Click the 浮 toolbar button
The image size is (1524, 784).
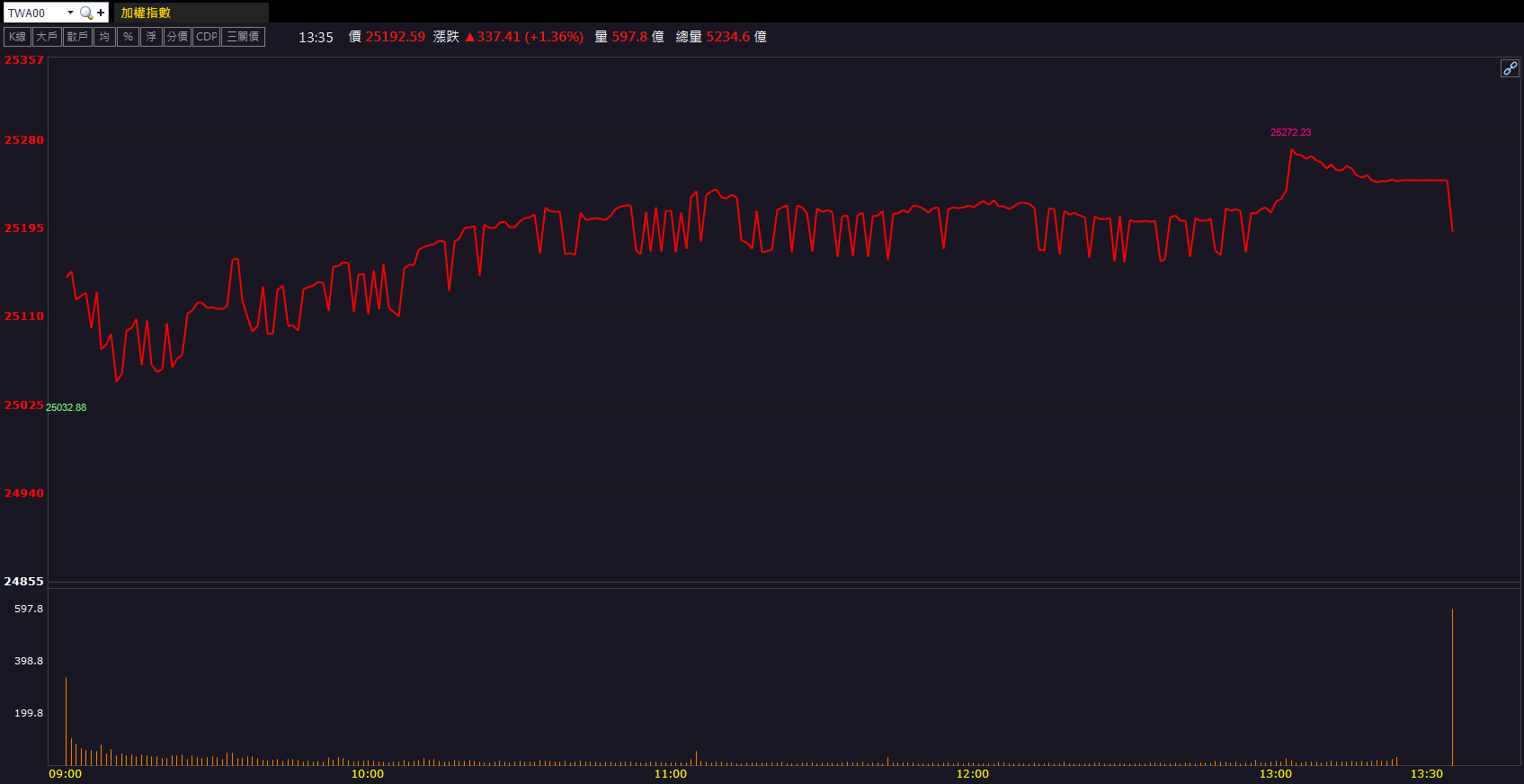click(x=151, y=37)
